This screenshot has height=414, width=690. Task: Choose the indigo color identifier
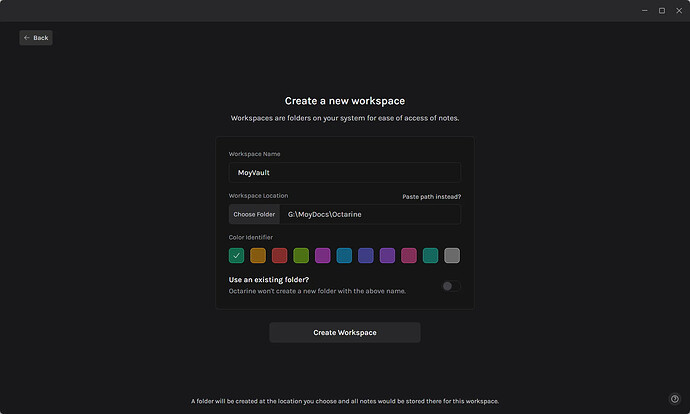[x=366, y=256]
